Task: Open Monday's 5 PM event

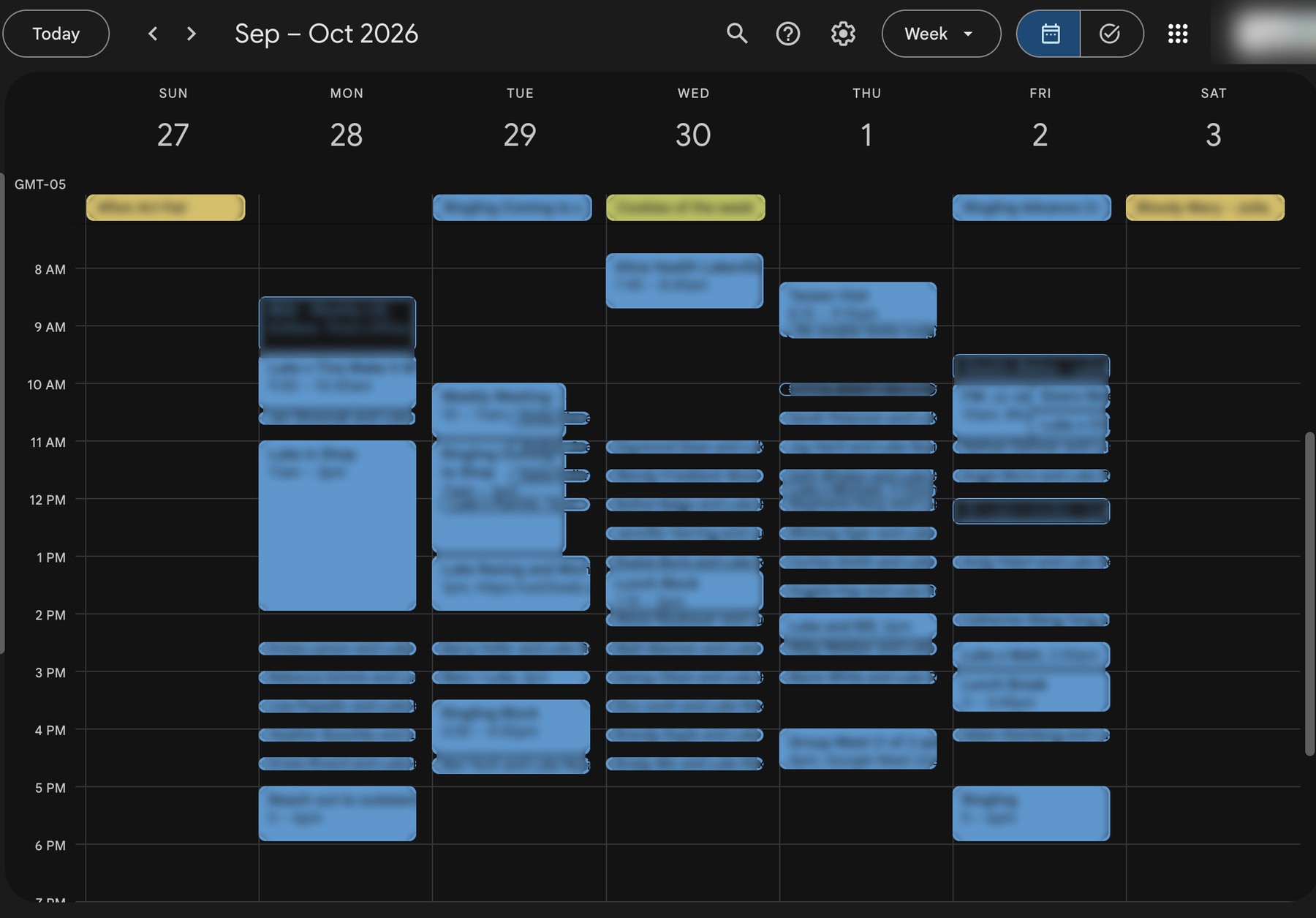Action: click(x=337, y=813)
